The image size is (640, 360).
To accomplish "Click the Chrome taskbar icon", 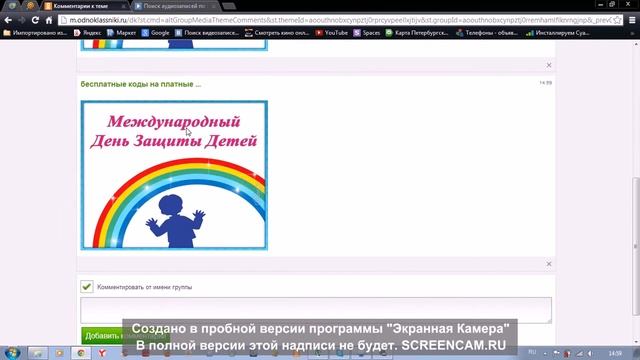I will tap(81, 353).
